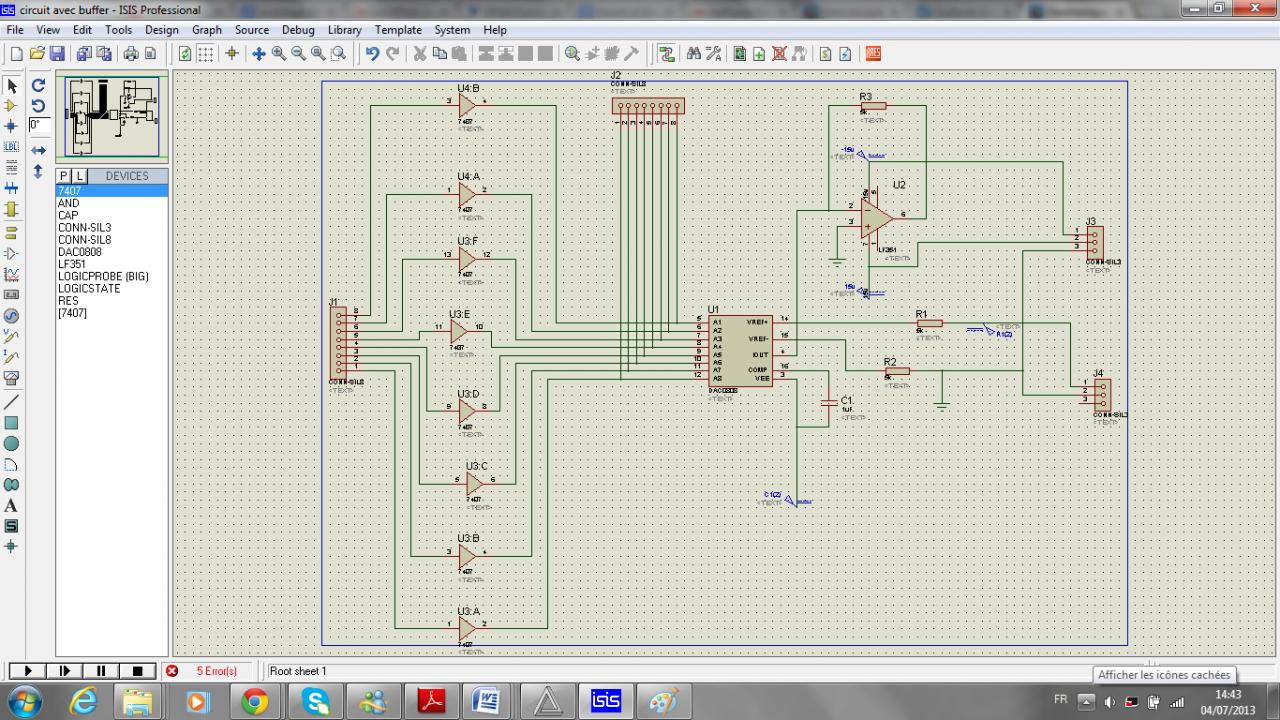Open Google Chrome from the taskbar

click(255, 702)
